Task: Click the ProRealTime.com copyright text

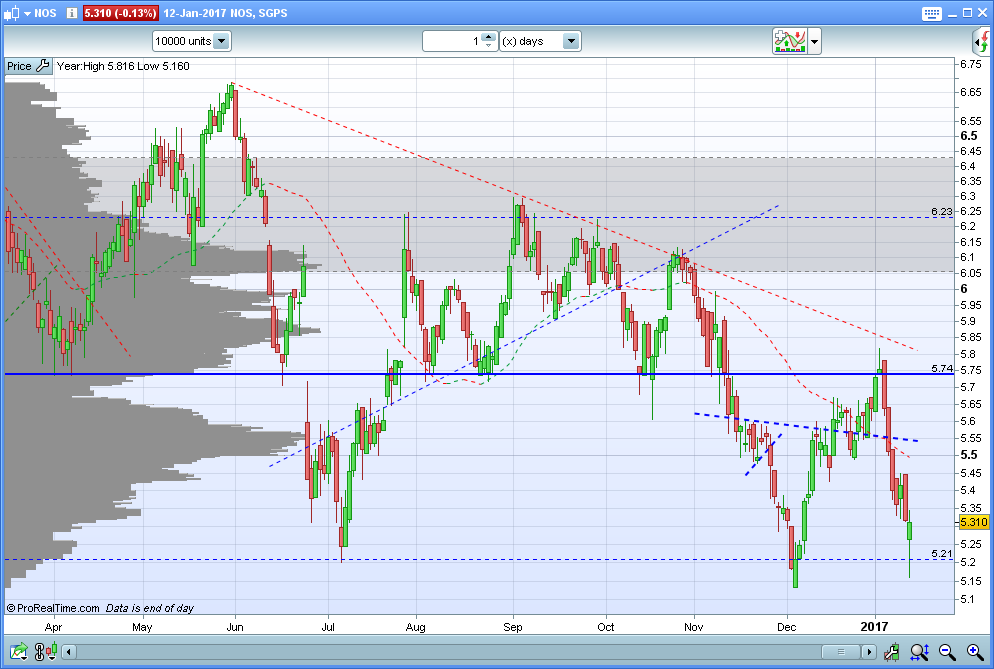Action: pyautogui.click(x=53, y=608)
